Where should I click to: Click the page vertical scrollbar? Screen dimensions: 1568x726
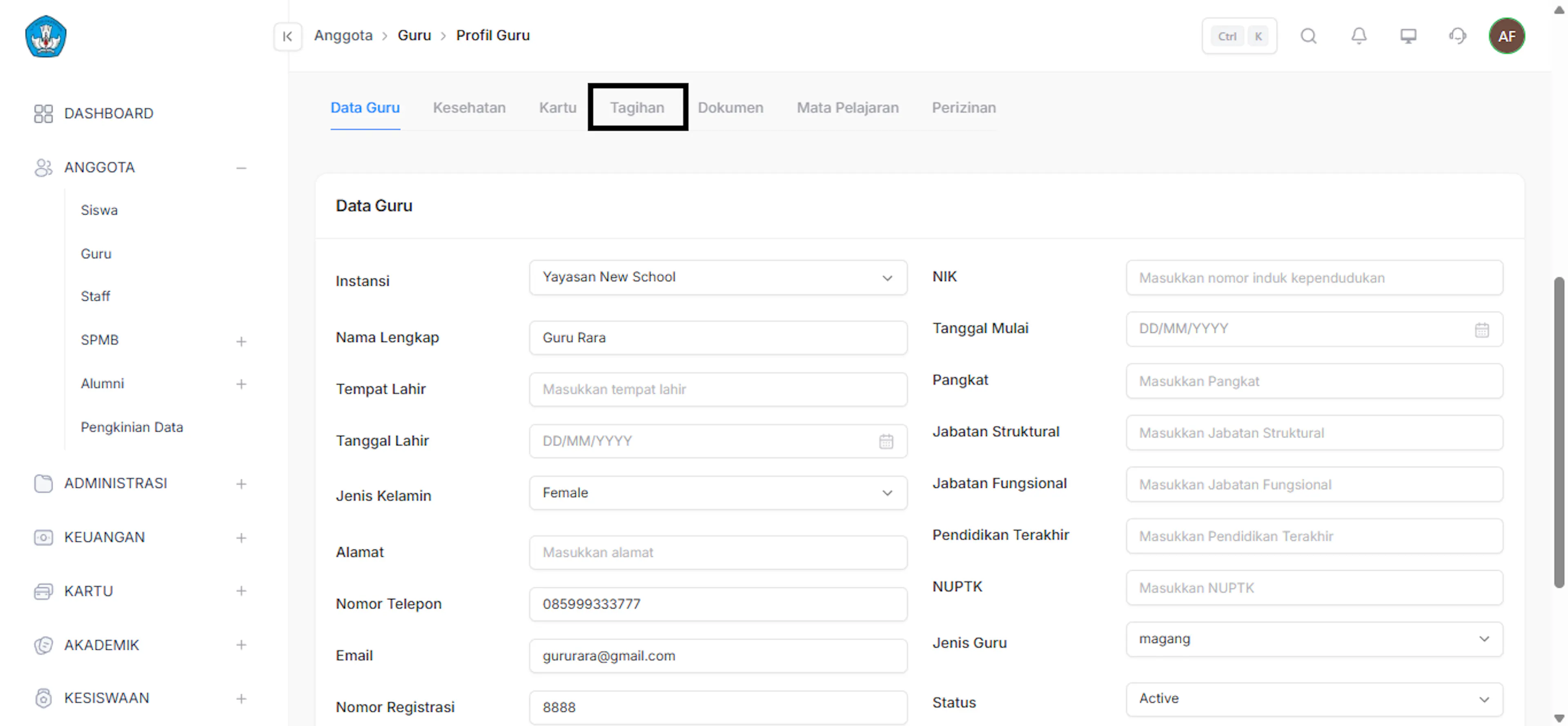pyautogui.click(x=1559, y=432)
